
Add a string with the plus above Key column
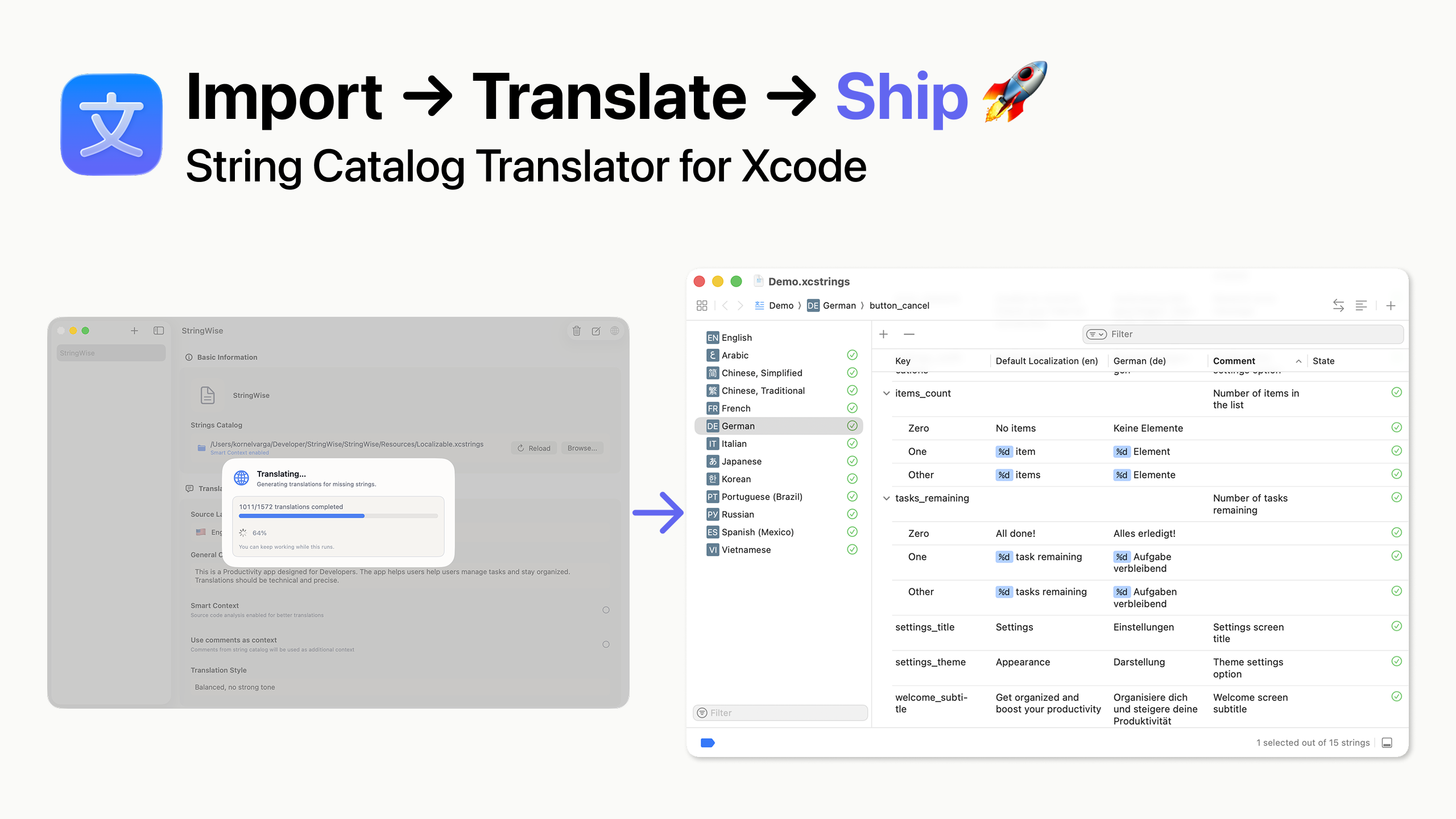click(883, 334)
